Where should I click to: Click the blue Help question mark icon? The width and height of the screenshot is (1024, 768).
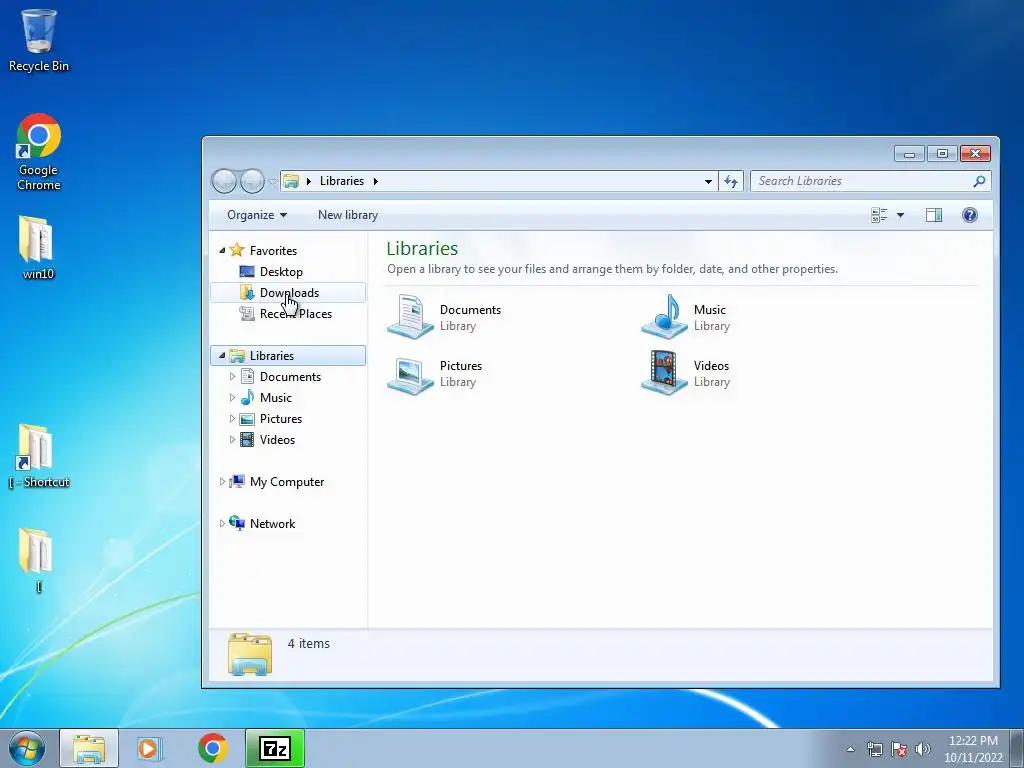click(x=970, y=215)
